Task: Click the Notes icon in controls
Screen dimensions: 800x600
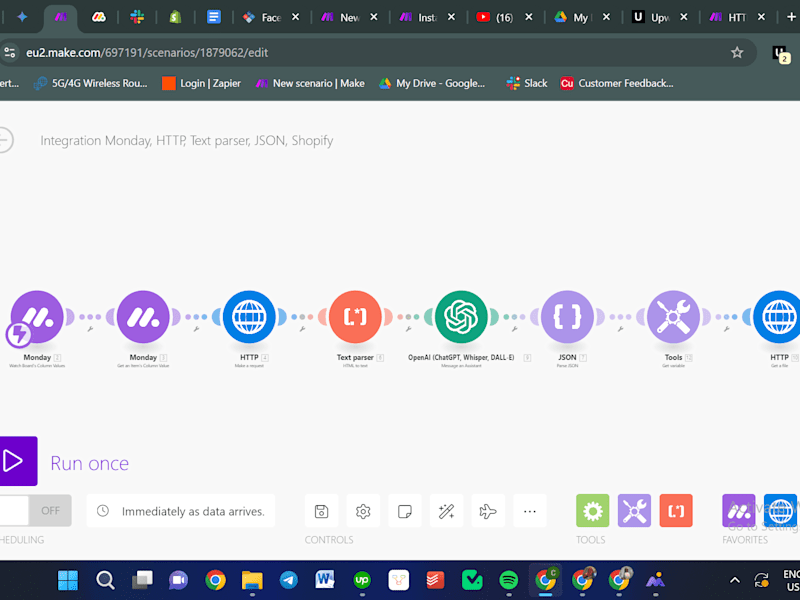Action: click(405, 511)
